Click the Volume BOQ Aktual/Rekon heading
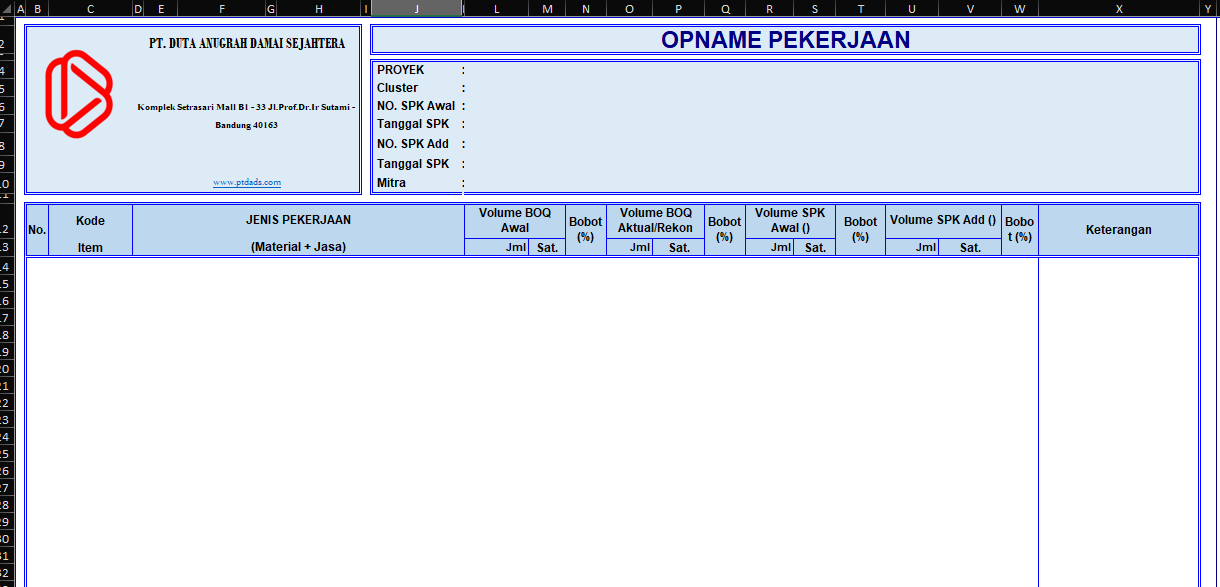Viewport: 1220px width, 587px height. click(x=655, y=220)
